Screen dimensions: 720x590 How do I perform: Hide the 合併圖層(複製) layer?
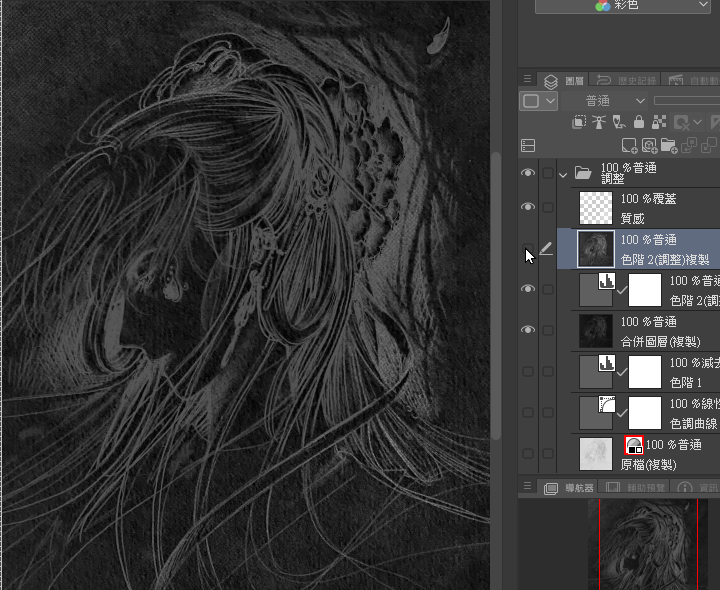528,330
